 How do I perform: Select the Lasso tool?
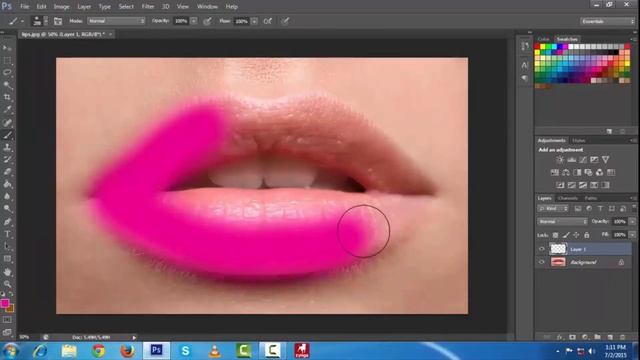click(x=7, y=73)
